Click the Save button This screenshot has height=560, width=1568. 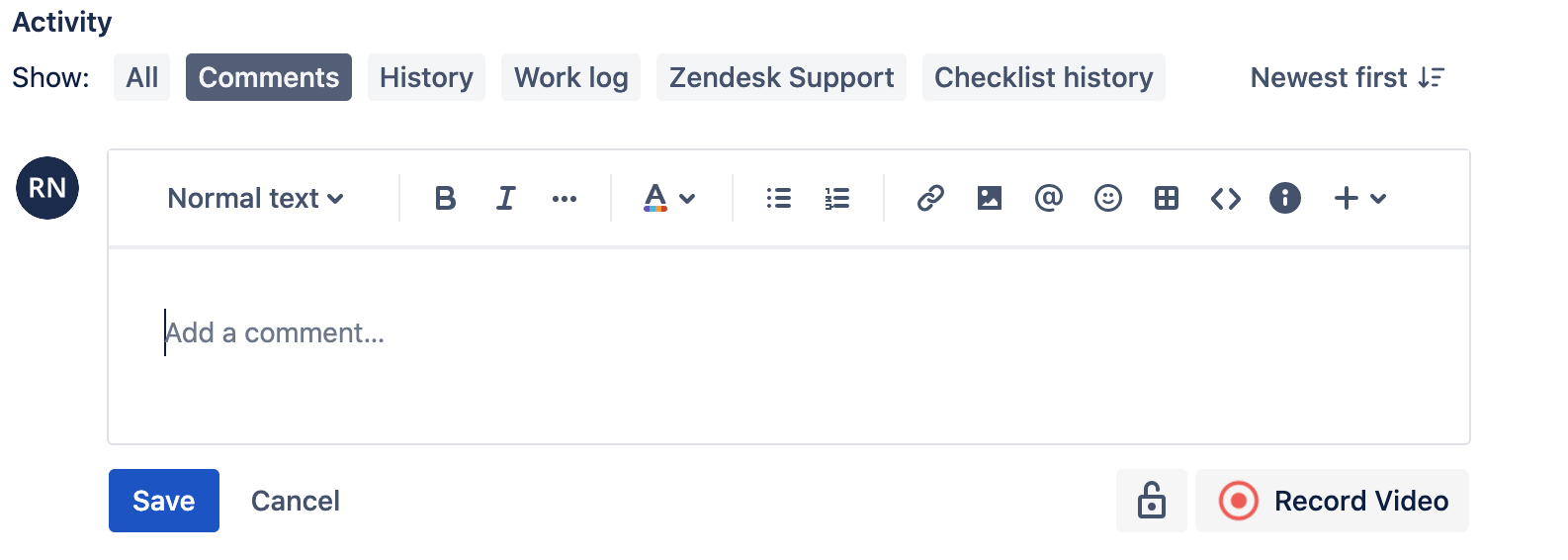point(164,501)
